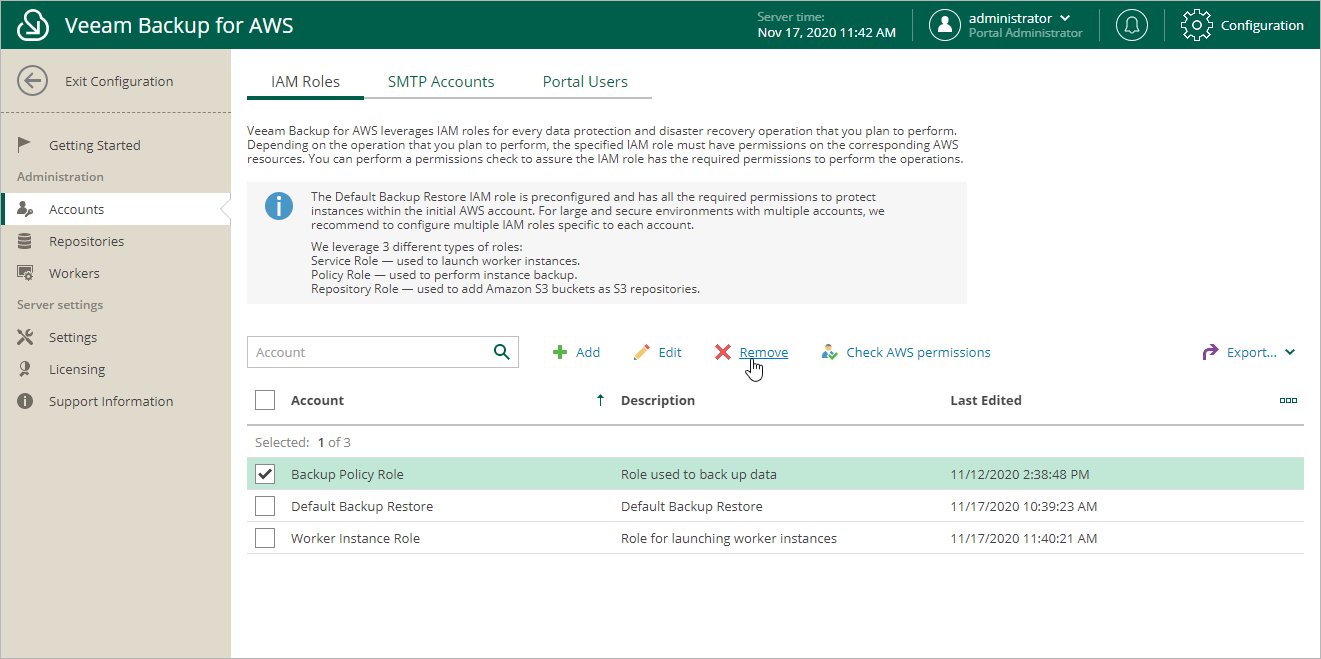Click Check AWS permissions label

coord(919,352)
